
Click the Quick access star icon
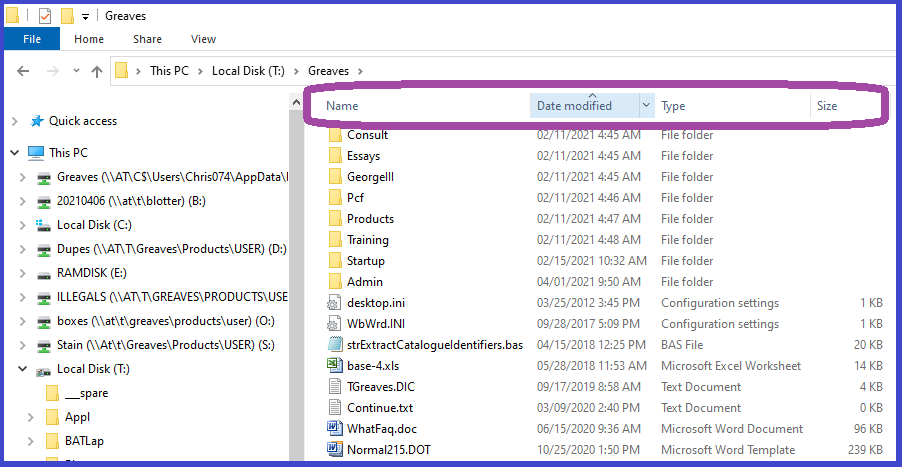37,121
